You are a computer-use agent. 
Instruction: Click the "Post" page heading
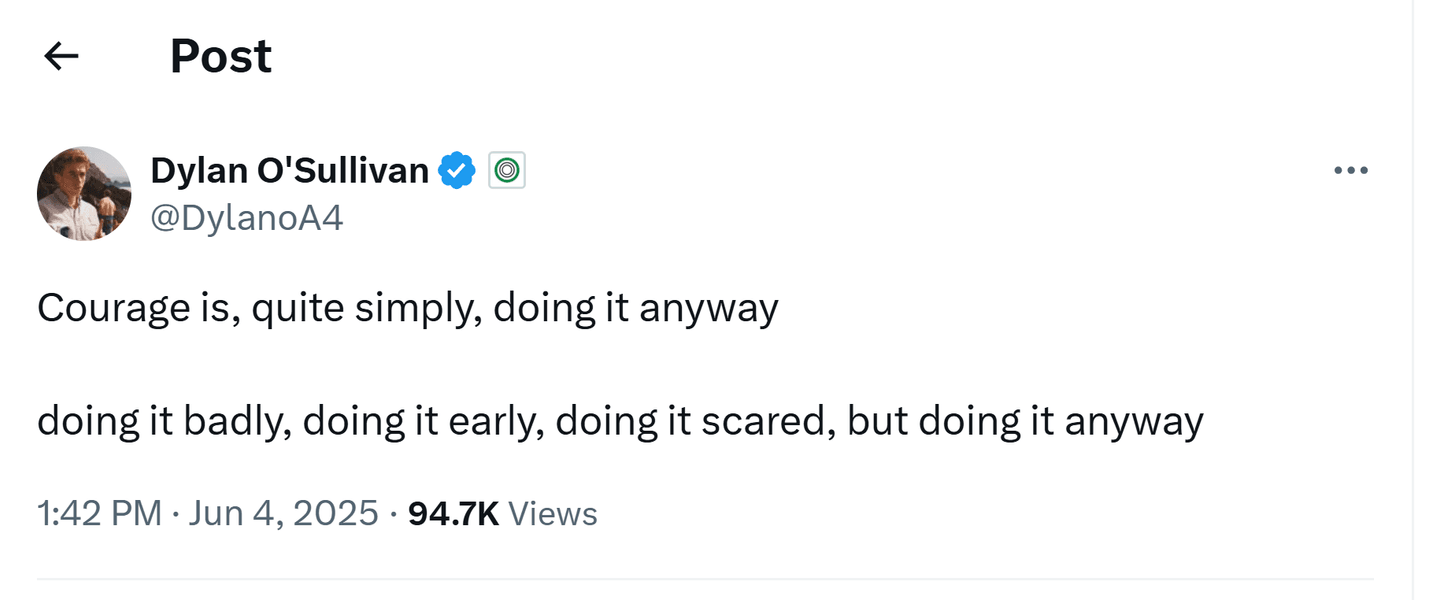pyautogui.click(x=221, y=56)
